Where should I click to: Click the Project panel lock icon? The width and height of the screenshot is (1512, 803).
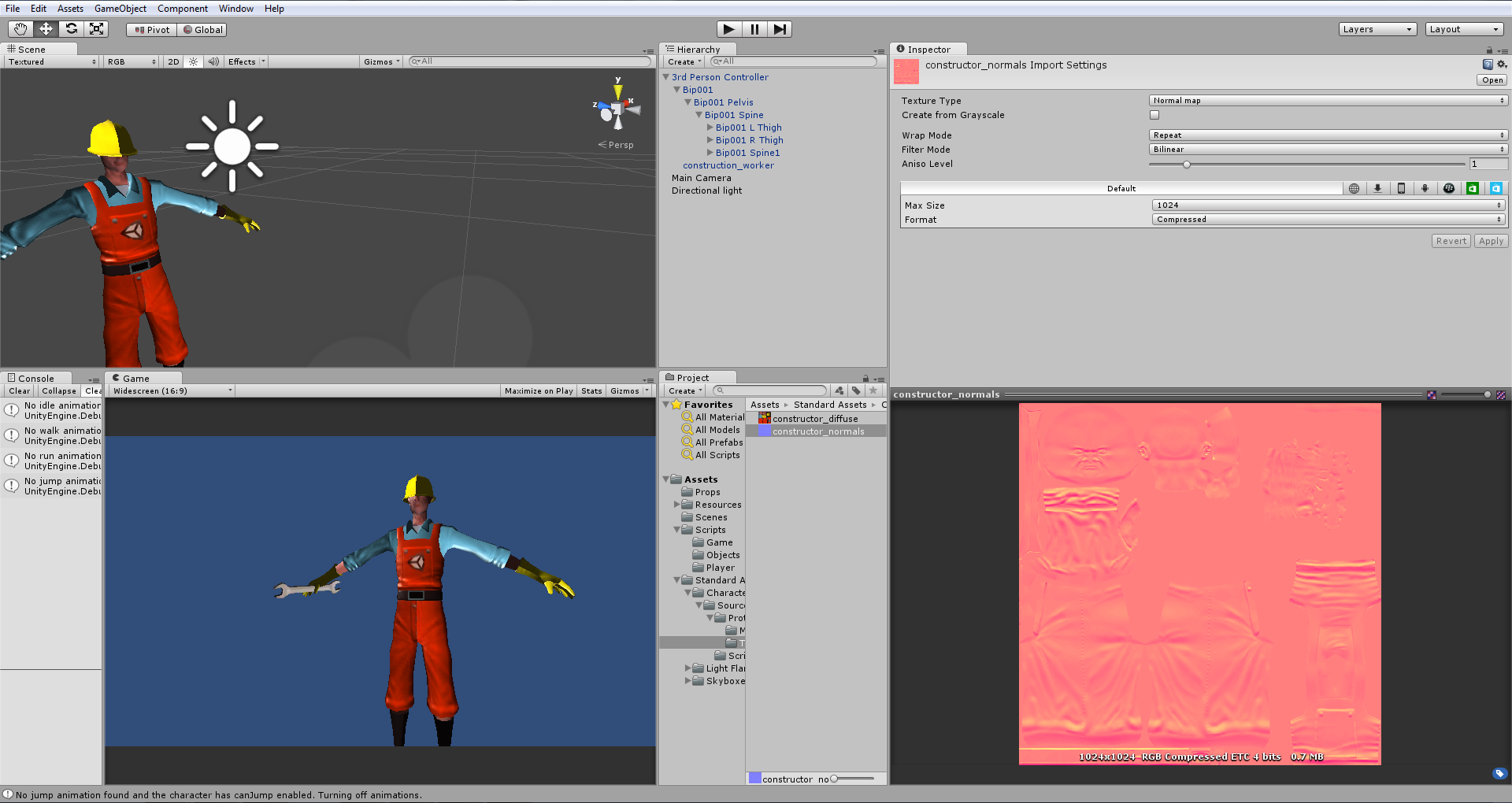click(865, 379)
